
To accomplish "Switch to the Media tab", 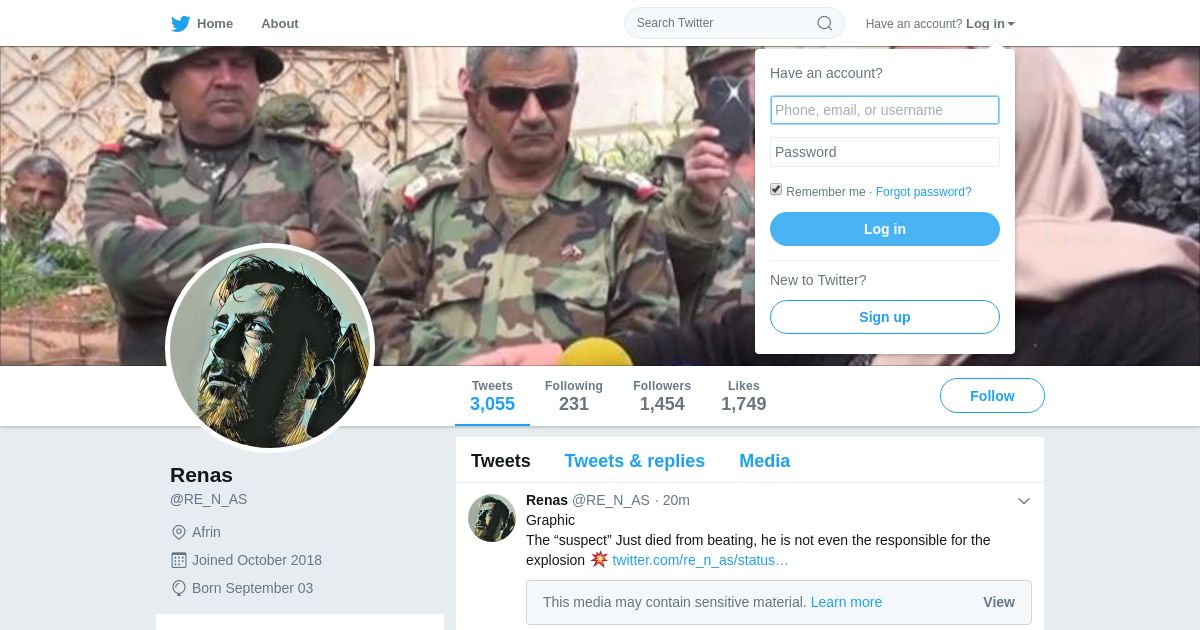I will [x=765, y=461].
